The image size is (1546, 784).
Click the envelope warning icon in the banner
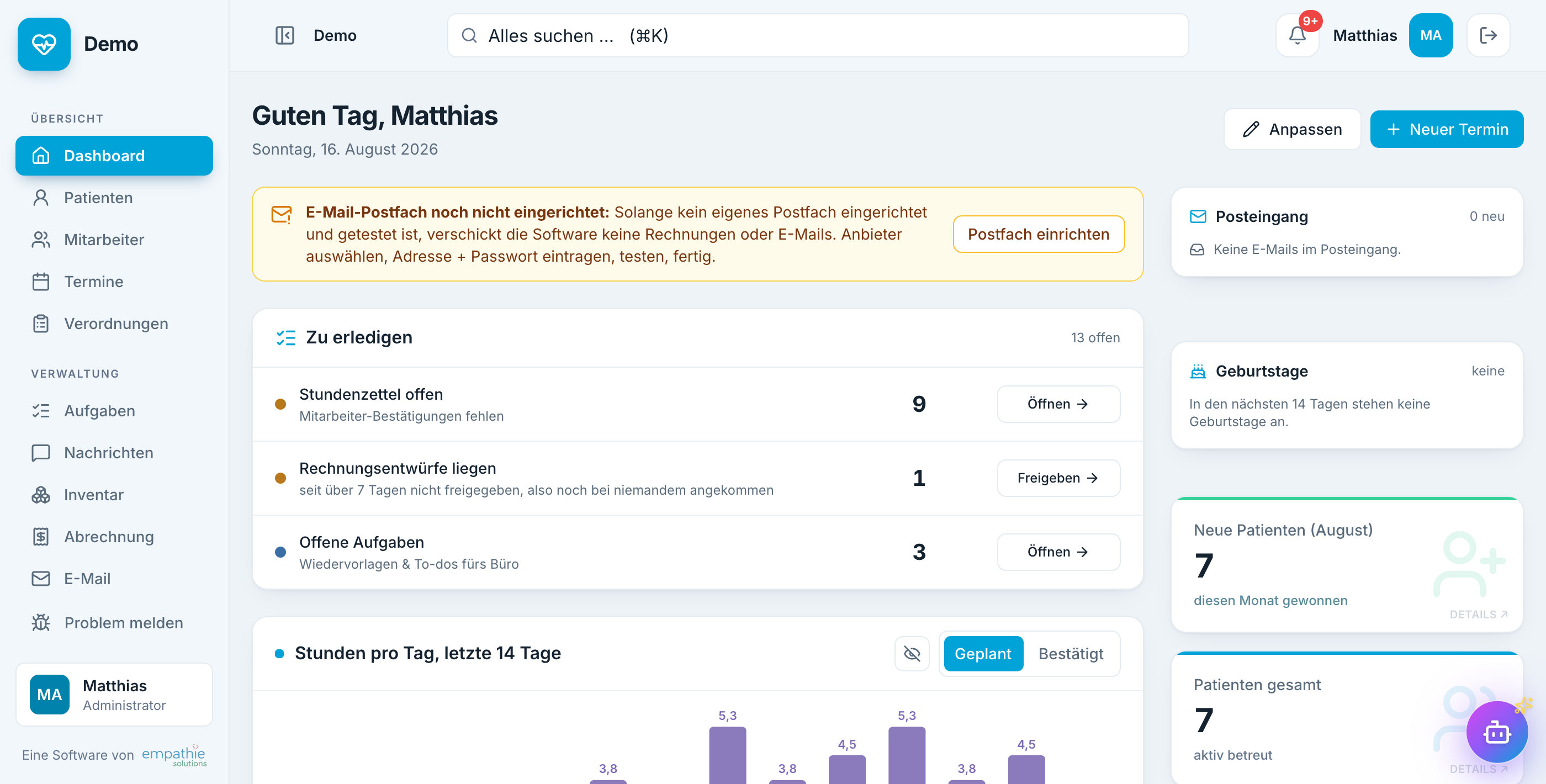282,214
